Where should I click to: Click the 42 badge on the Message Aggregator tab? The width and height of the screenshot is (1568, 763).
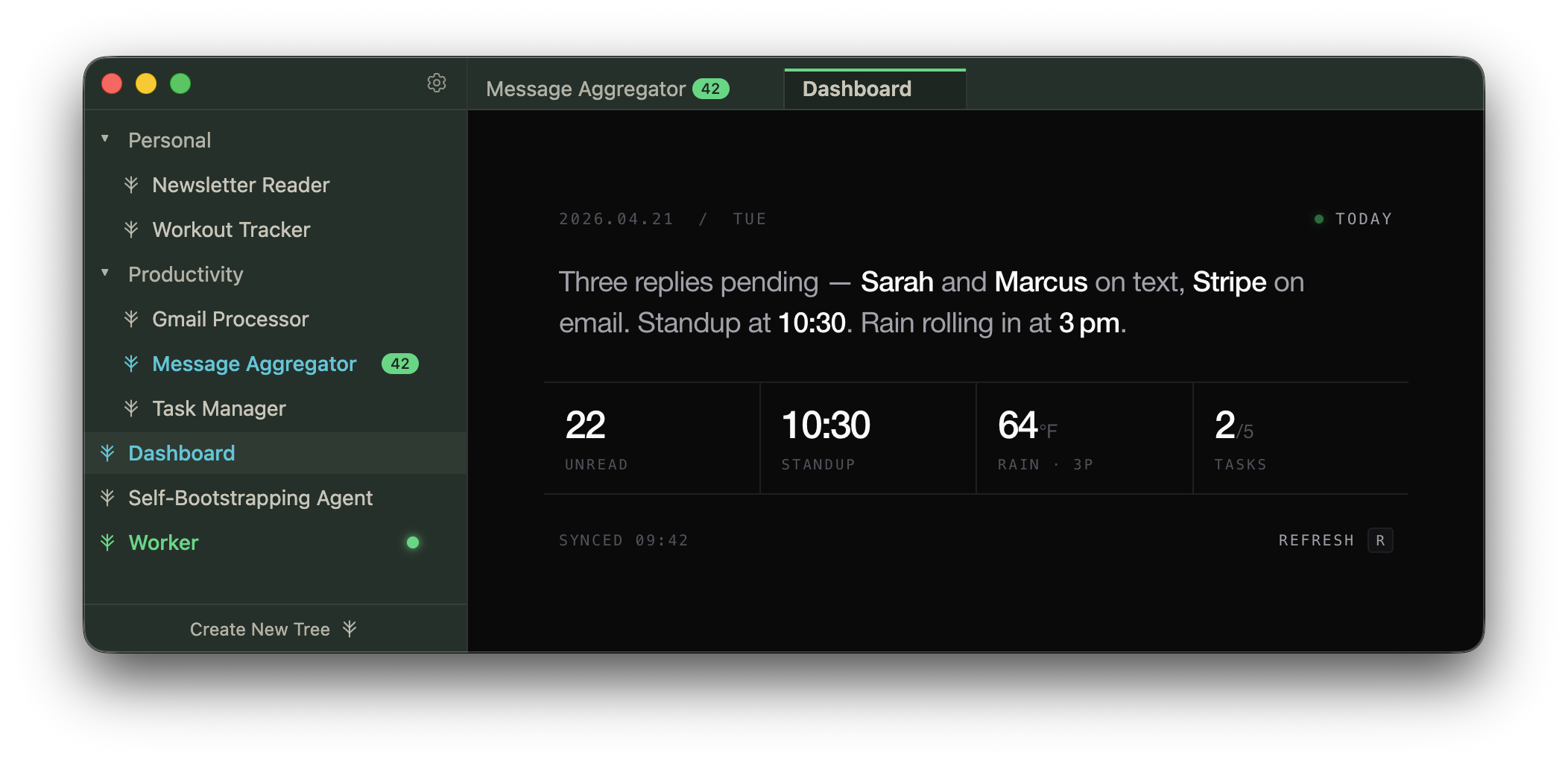[x=710, y=89]
